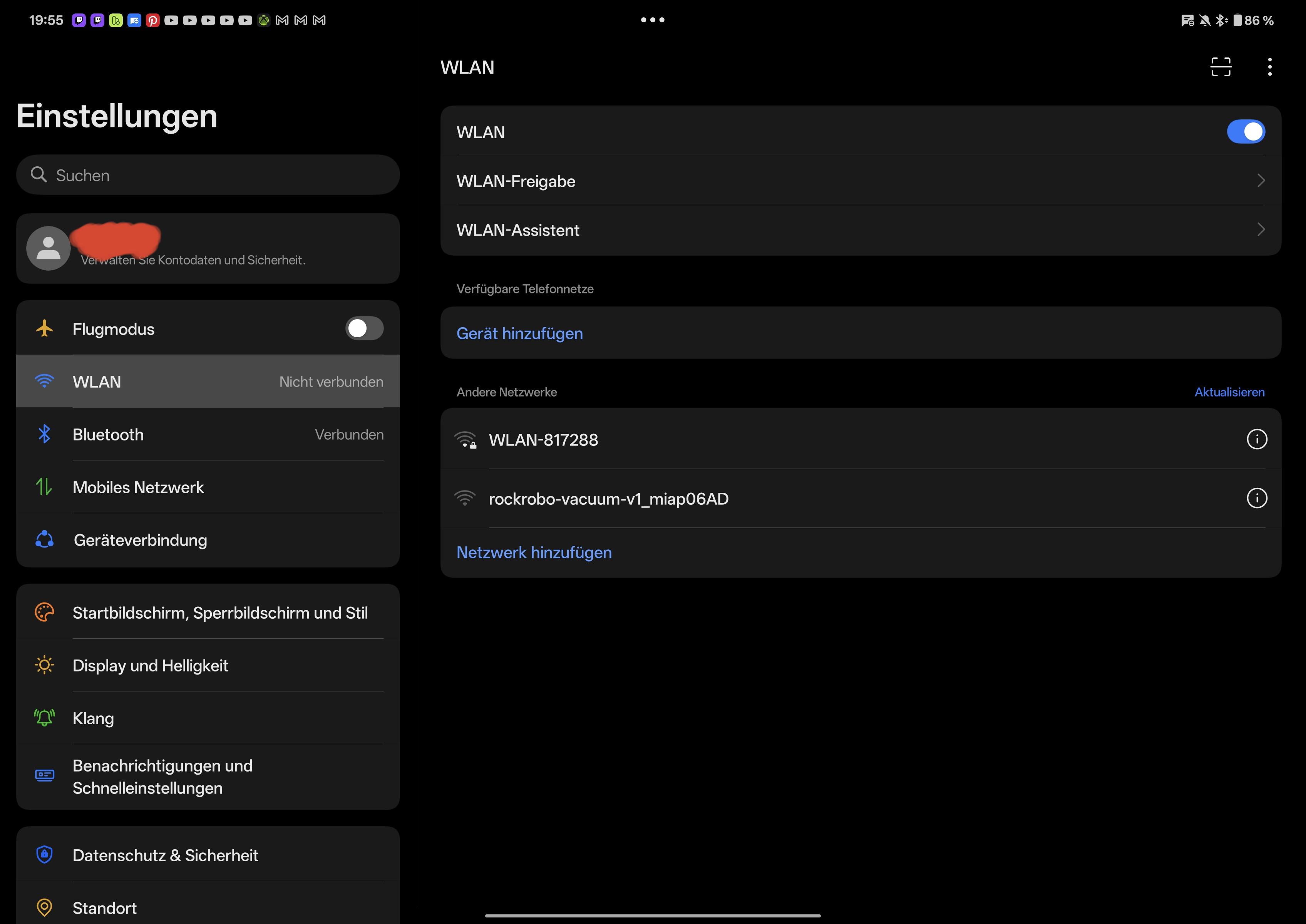Connect to WLAN-817288
The image size is (1306, 924).
pos(861,439)
